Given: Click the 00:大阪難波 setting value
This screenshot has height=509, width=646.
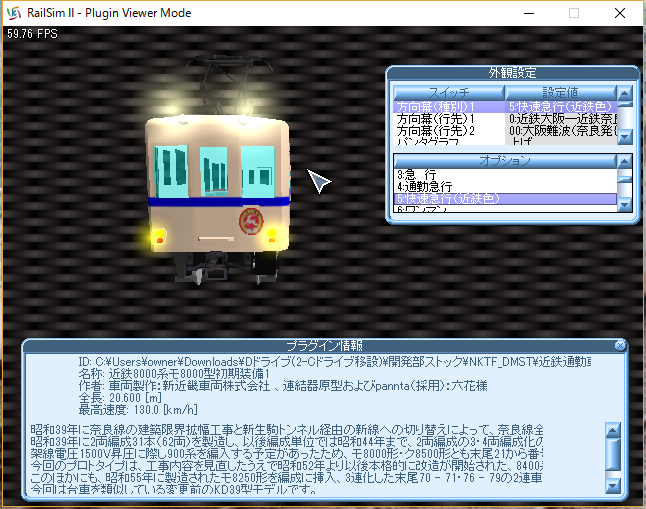Looking at the screenshot, I should pyautogui.click(x=561, y=131).
